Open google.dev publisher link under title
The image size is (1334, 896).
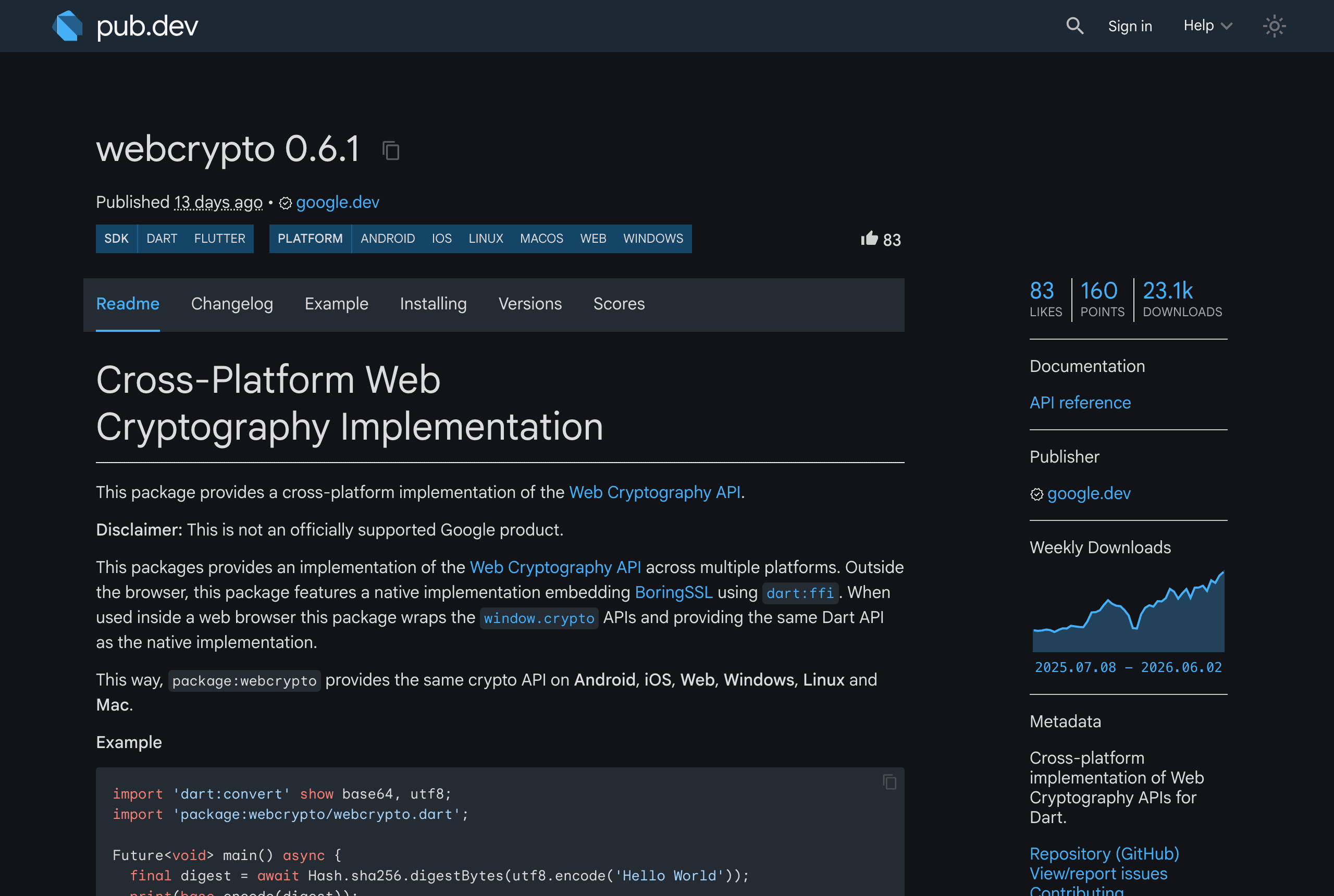click(x=338, y=202)
